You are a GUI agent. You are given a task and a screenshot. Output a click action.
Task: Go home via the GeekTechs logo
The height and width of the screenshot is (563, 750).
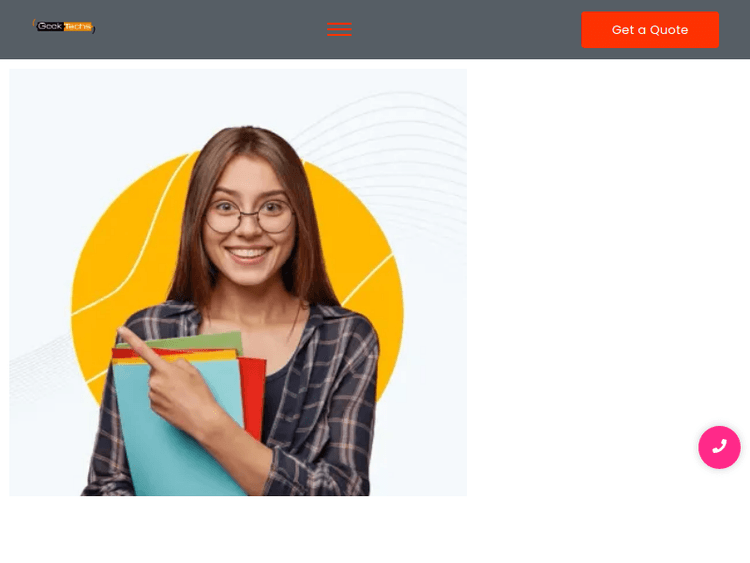pyautogui.click(x=64, y=26)
